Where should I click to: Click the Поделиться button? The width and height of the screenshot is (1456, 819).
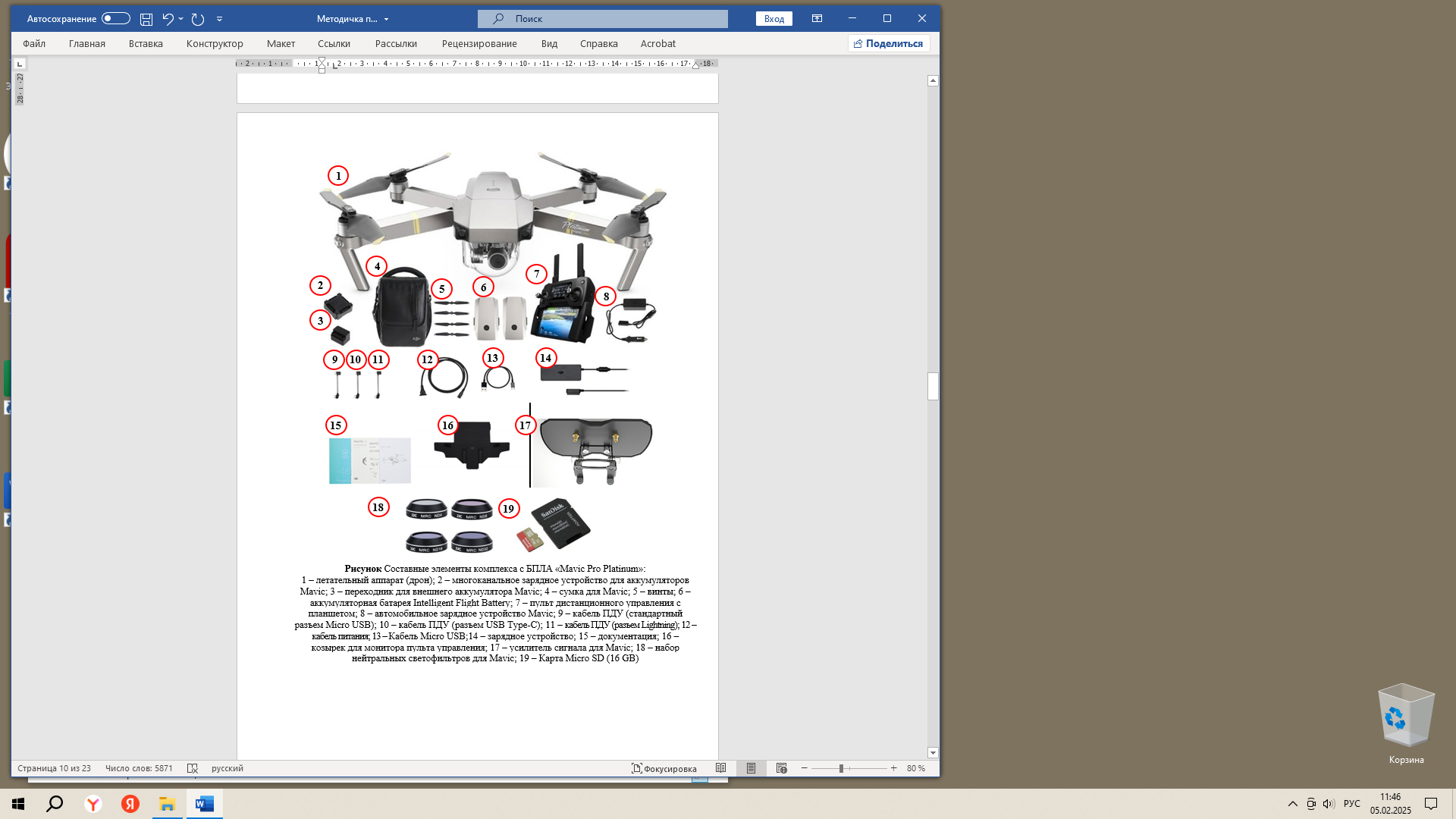[888, 44]
